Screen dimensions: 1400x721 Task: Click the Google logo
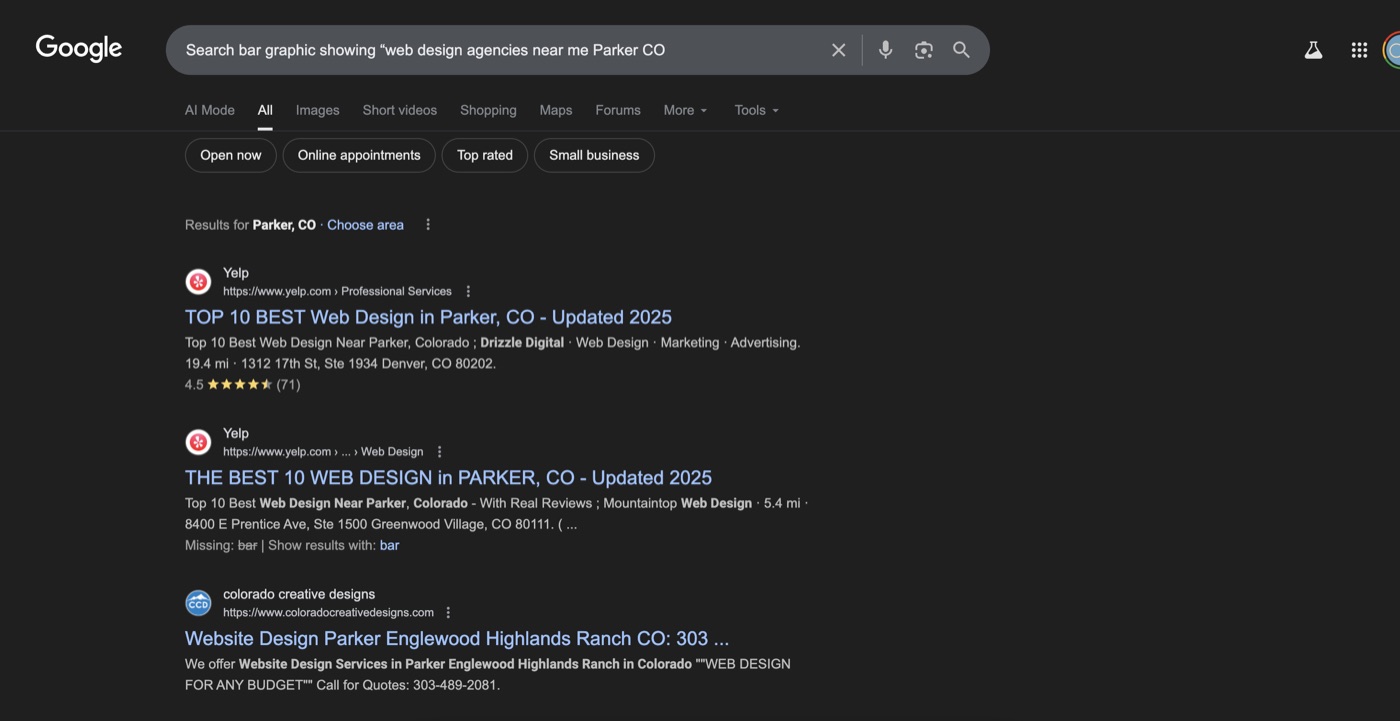click(x=79, y=48)
